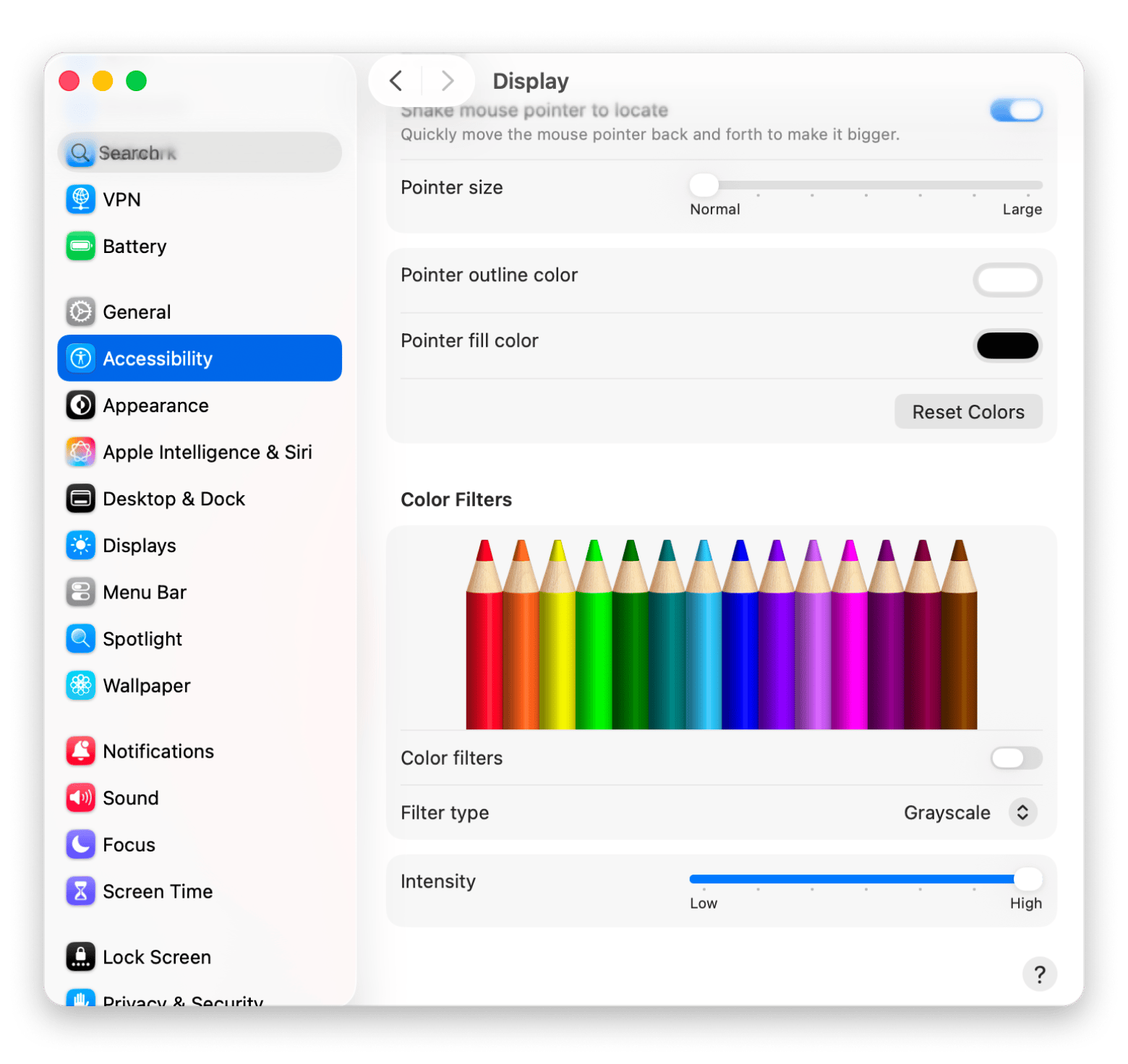Expand Lock Screen settings

tap(157, 956)
